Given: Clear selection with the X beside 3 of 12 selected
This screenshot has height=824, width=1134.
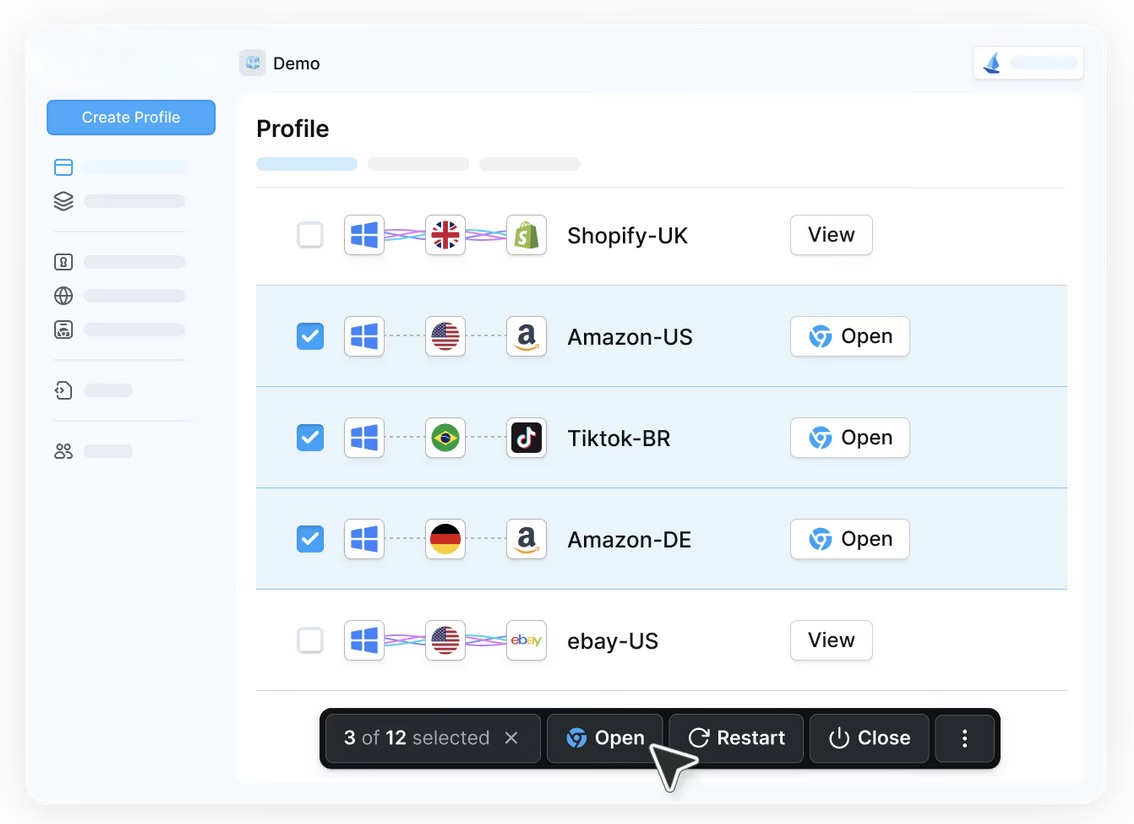Looking at the screenshot, I should pos(511,738).
